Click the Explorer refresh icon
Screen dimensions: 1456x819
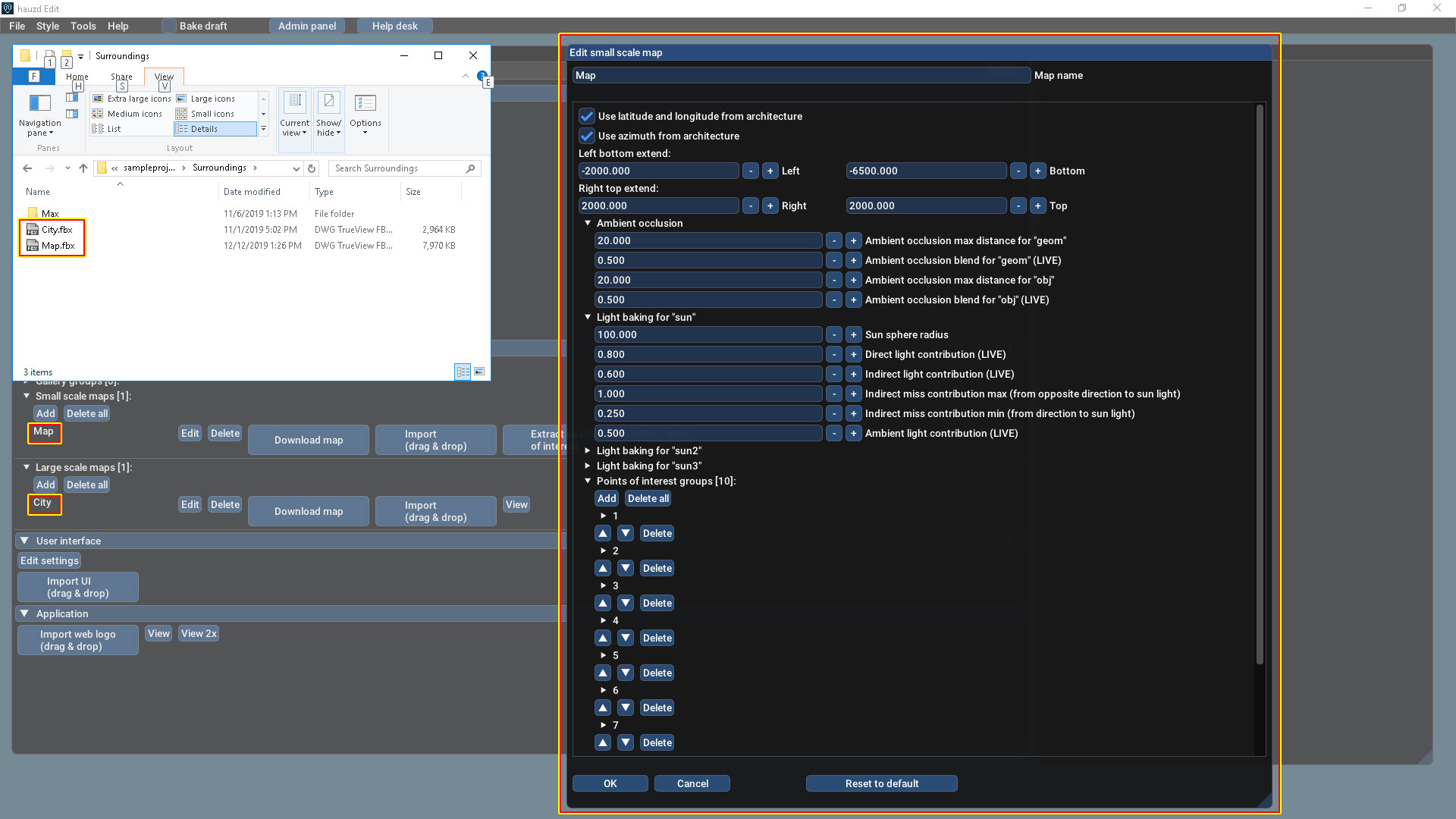[x=312, y=168]
